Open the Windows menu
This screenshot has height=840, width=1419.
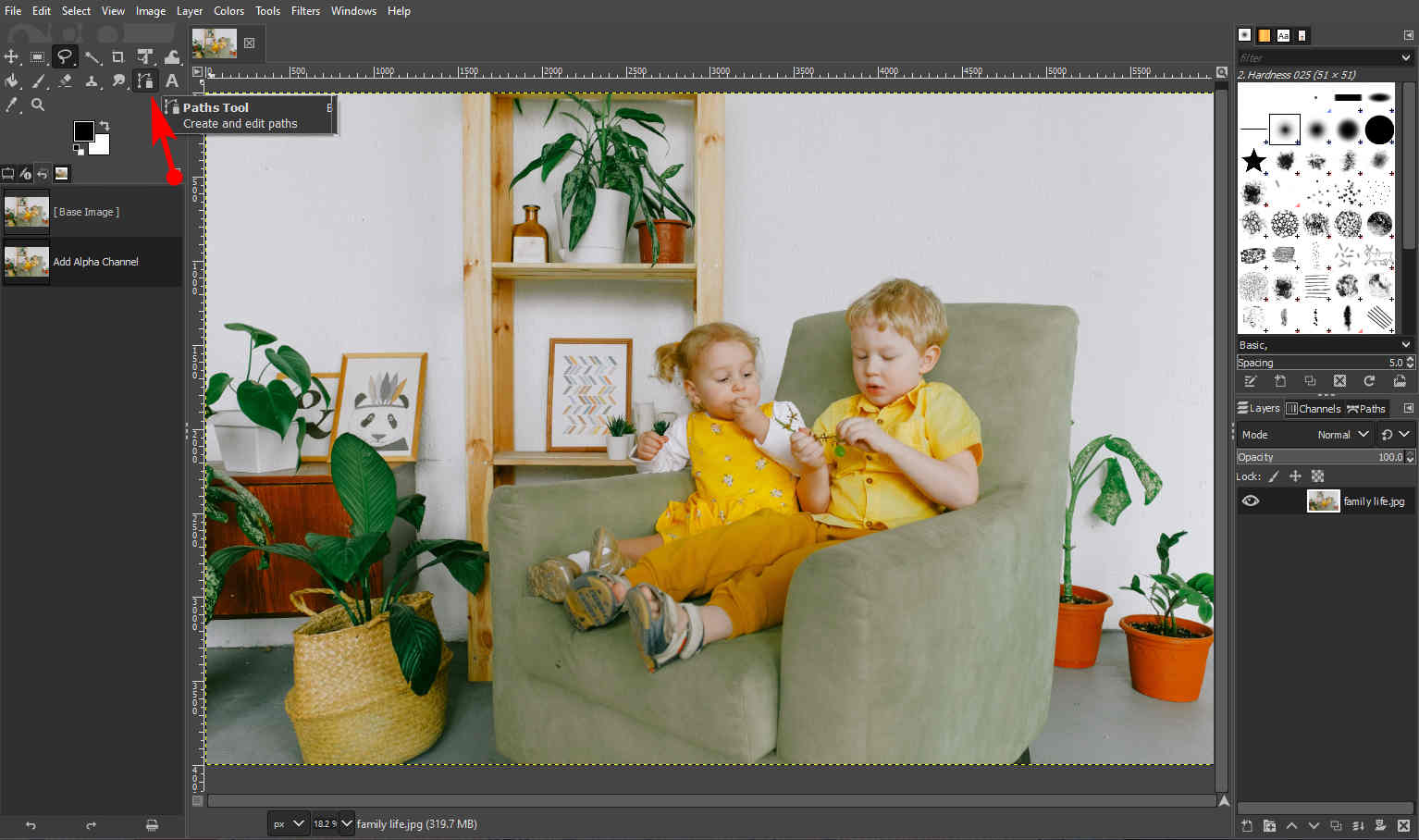[353, 11]
